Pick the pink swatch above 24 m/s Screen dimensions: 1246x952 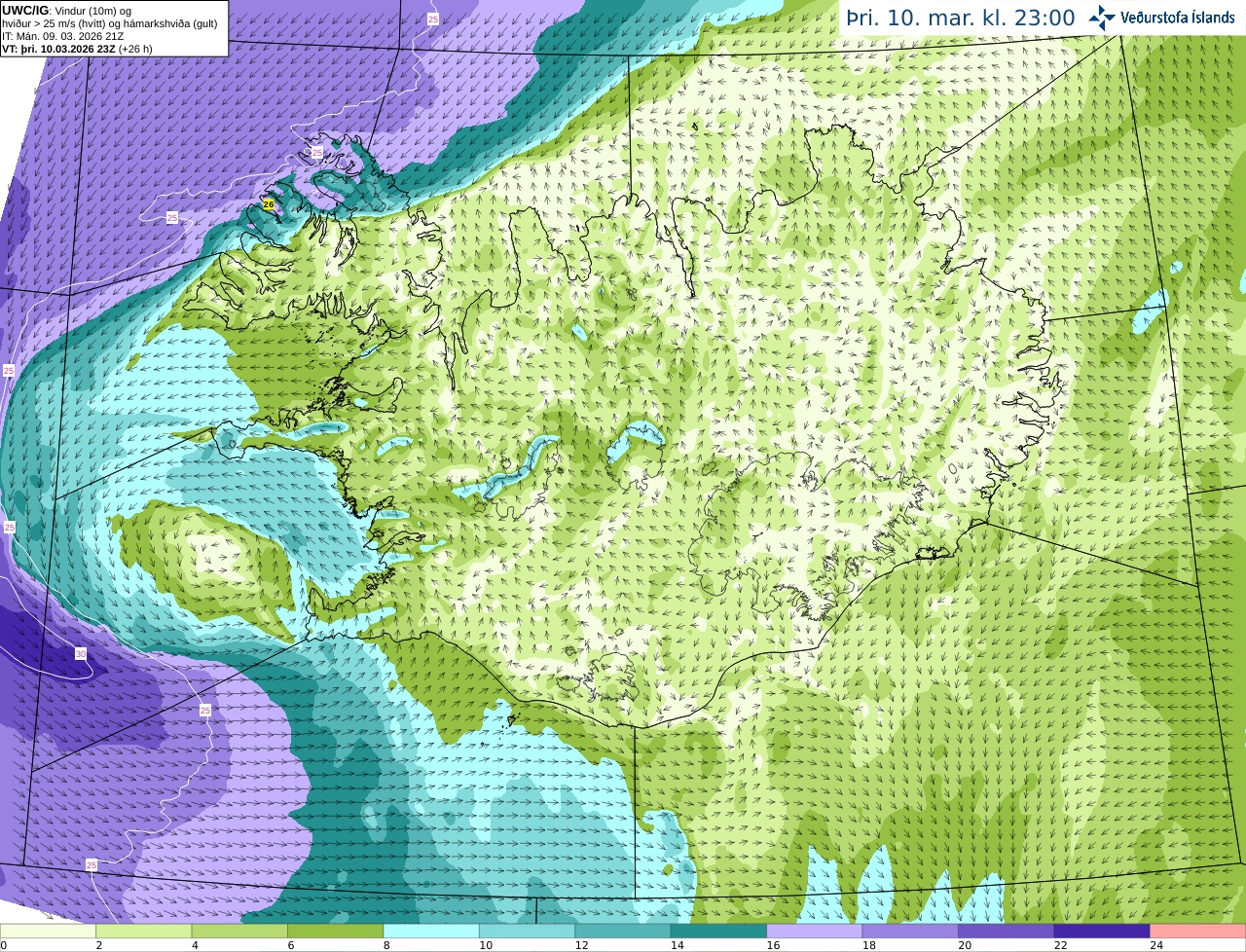click(x=1198, y=932)
